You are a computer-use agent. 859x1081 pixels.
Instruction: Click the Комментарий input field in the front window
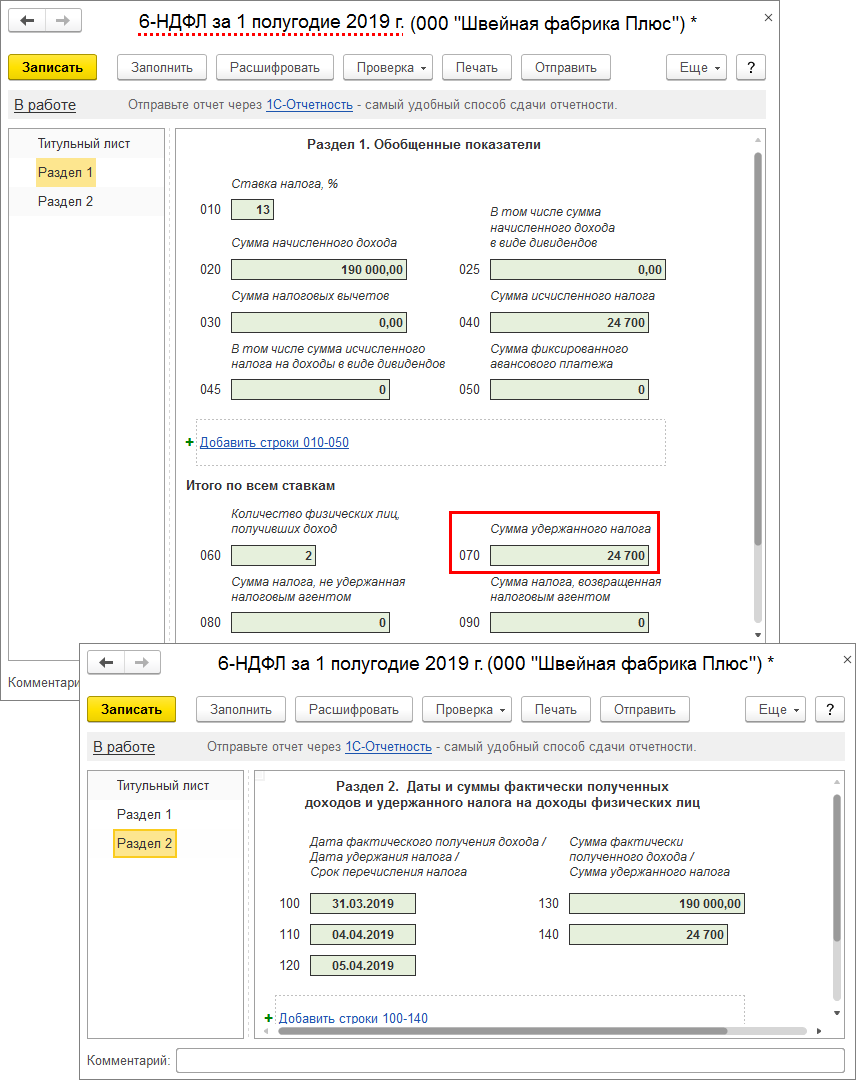510,1060
